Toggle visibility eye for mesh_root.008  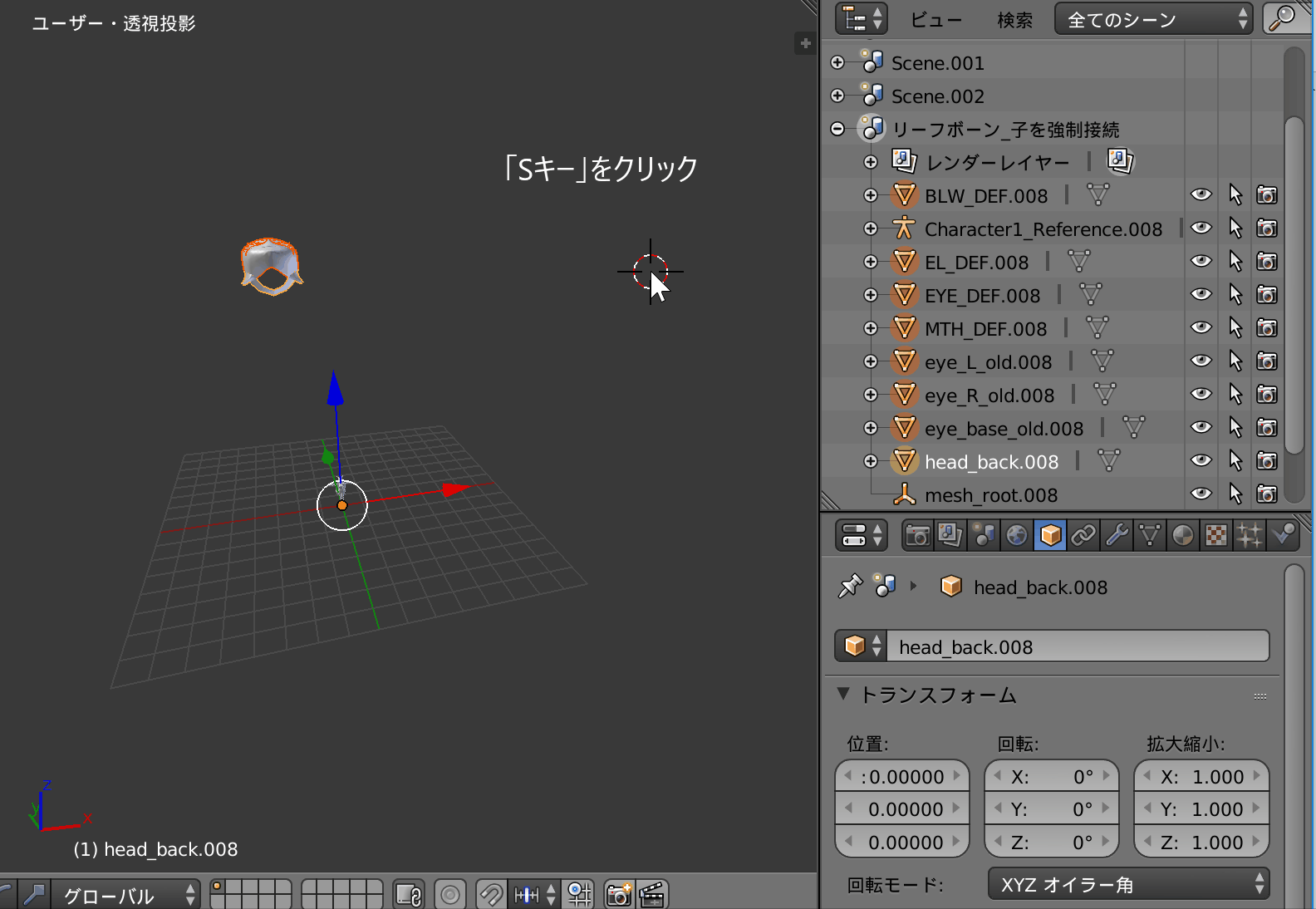[1201, 494]
